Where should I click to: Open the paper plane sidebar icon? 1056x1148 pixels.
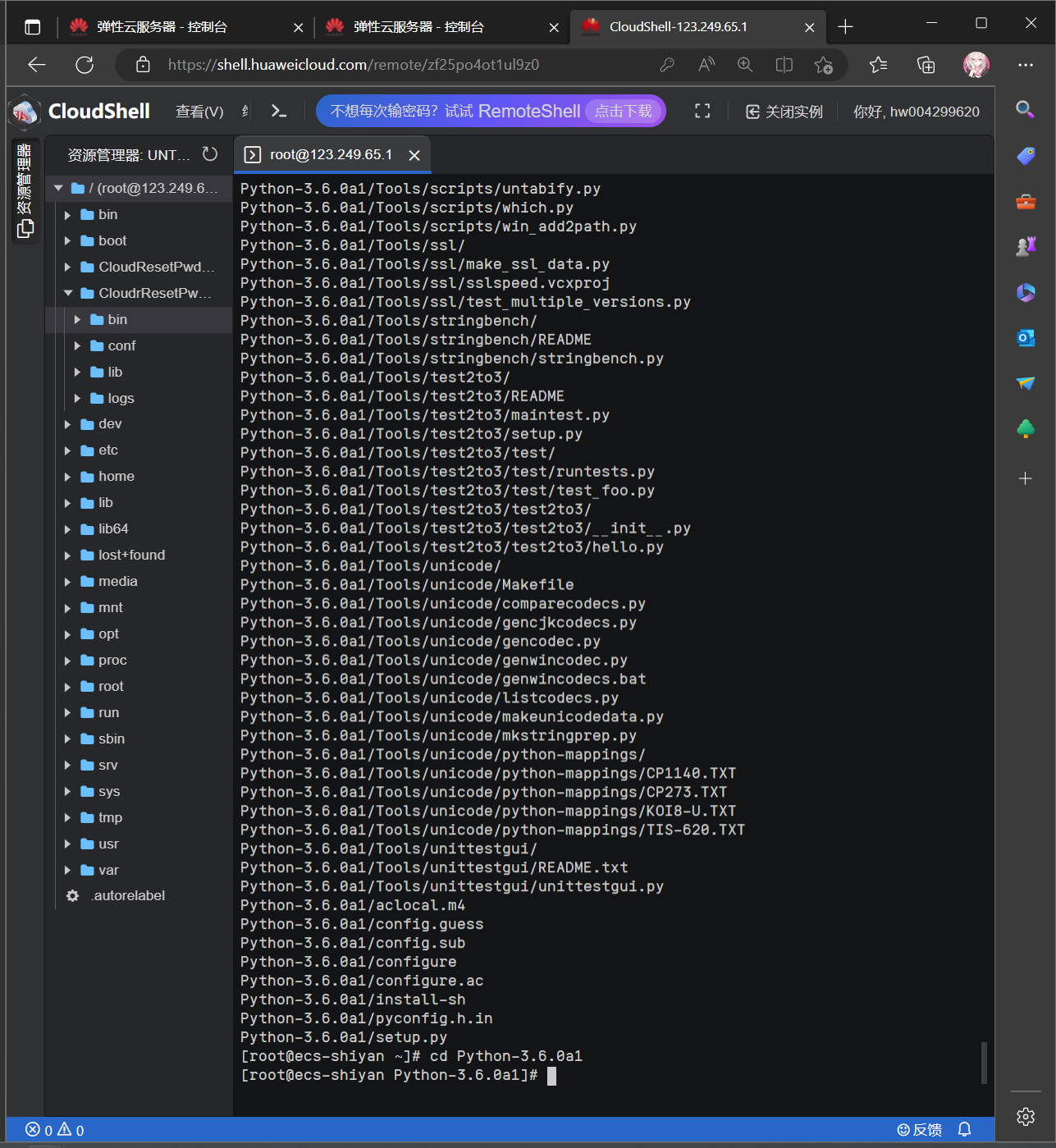click(1026, 382)
